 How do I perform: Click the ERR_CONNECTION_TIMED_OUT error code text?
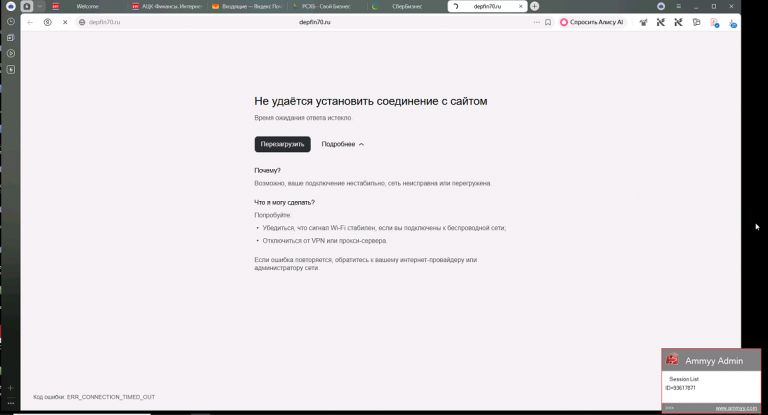point(111,397)
